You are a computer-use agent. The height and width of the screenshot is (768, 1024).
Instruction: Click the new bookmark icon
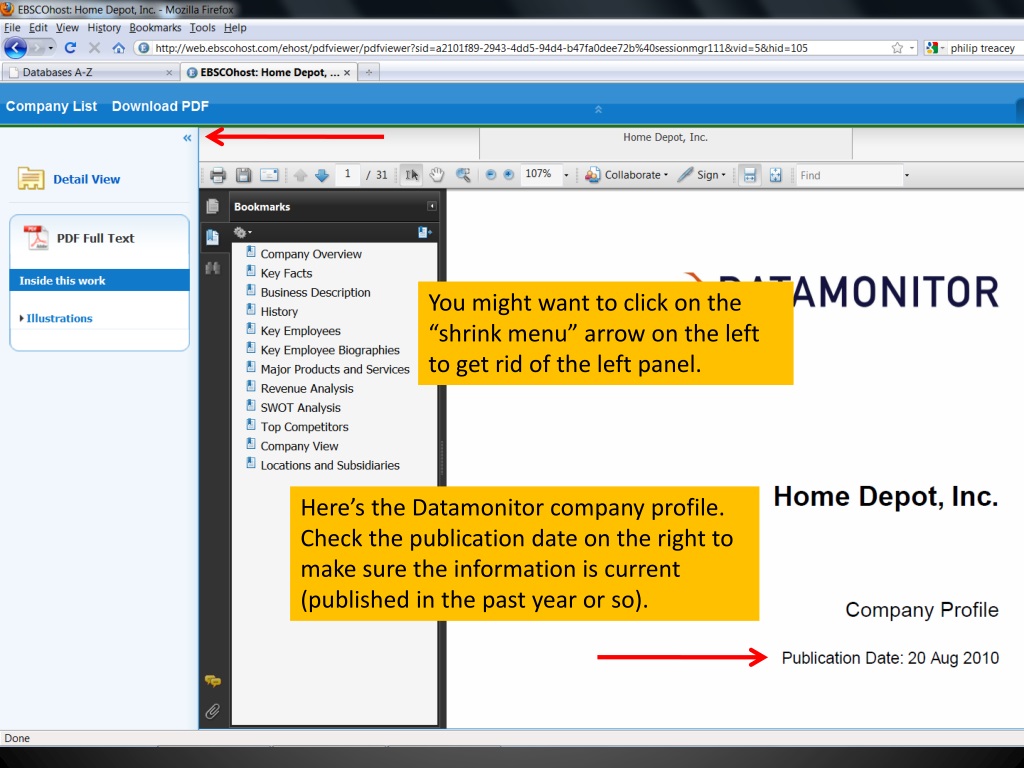click(x=424, y=232)
